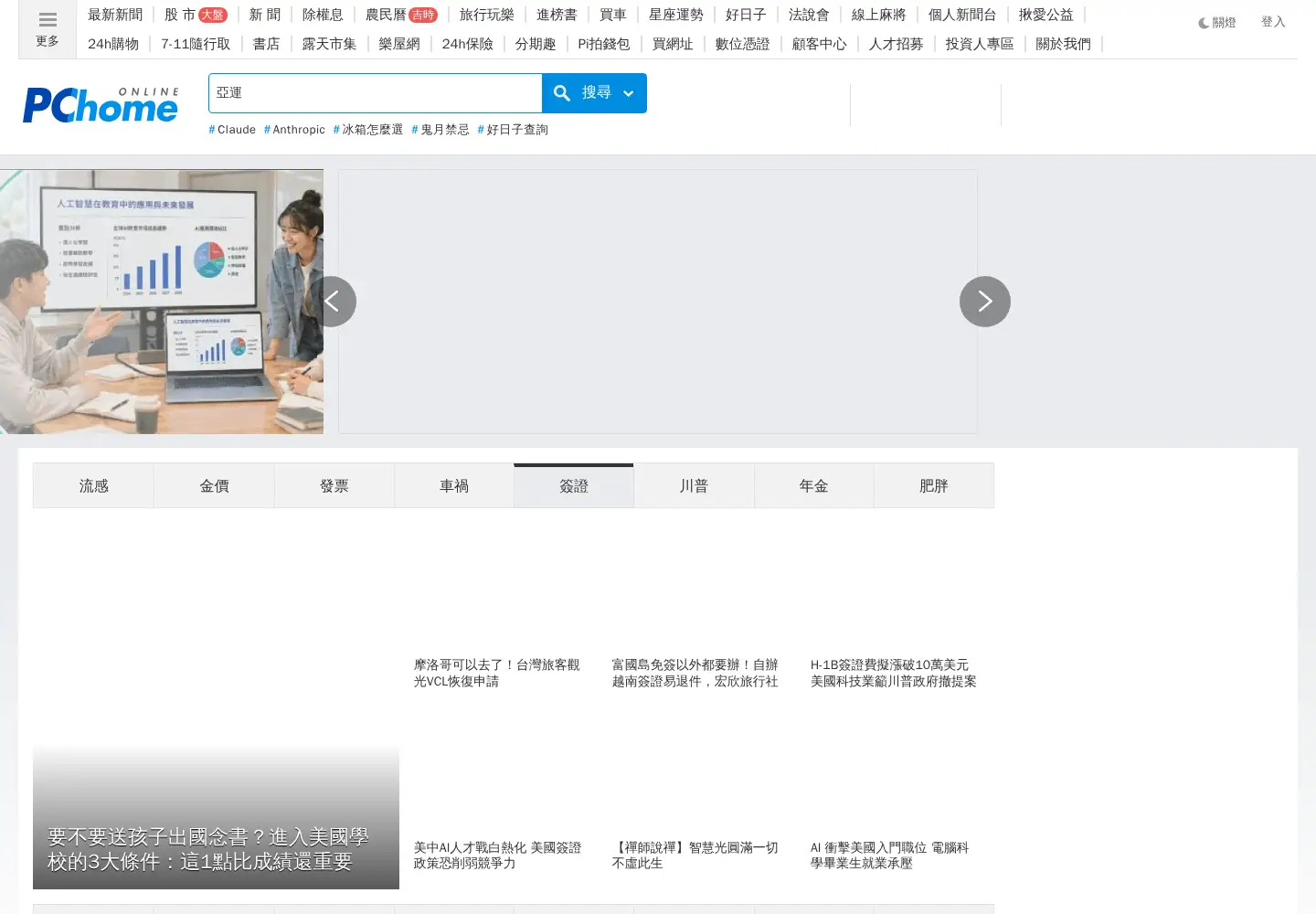Select the 流感 topic tab
The image size is (1316, 914).
pyautogui.click(x=93, y=485)
